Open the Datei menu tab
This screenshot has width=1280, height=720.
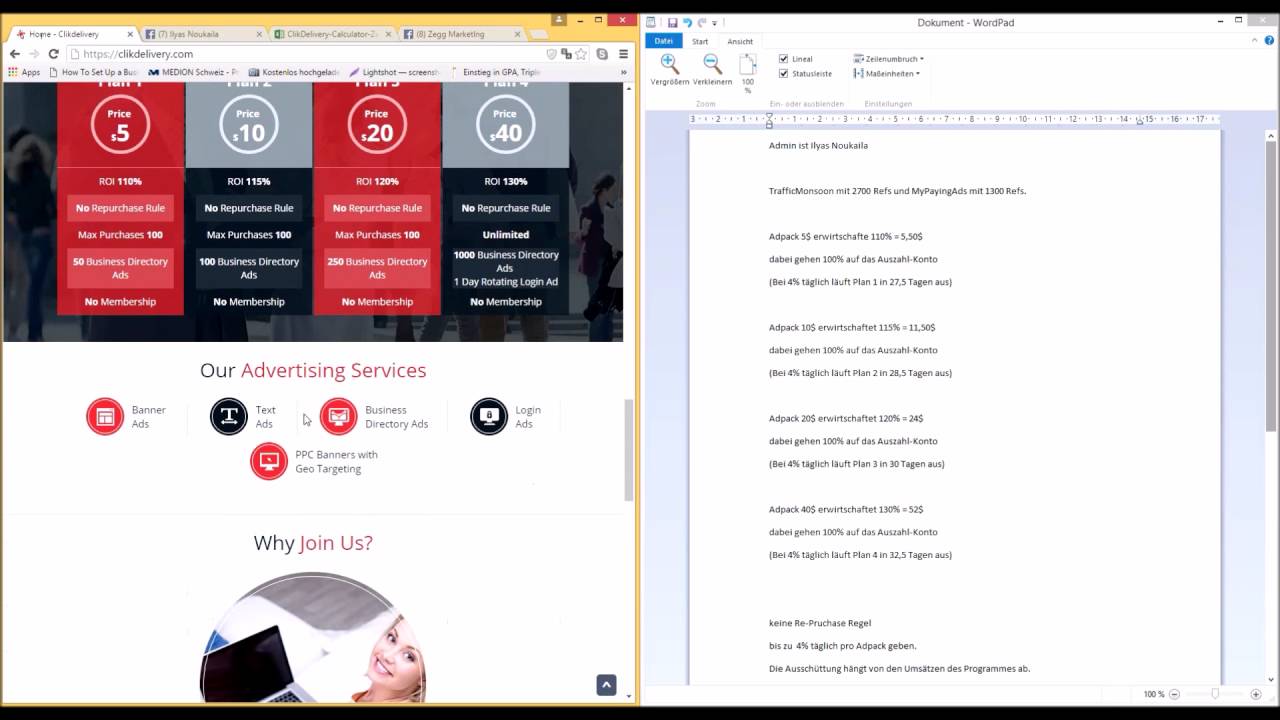tap(663, 41)
